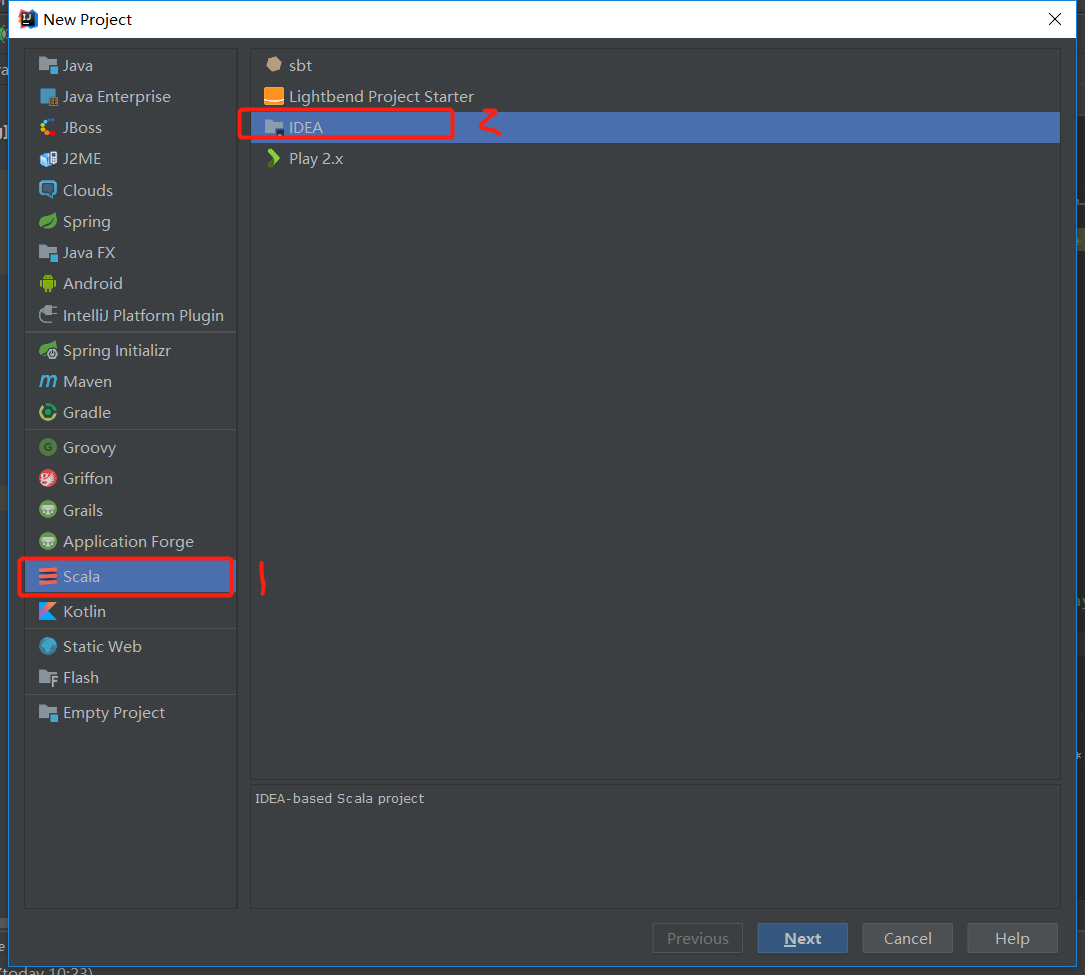Screen dimensions: 1085x975
Task: Select the Gradle icon in sidebar
Action: click(x=48, y=413)
